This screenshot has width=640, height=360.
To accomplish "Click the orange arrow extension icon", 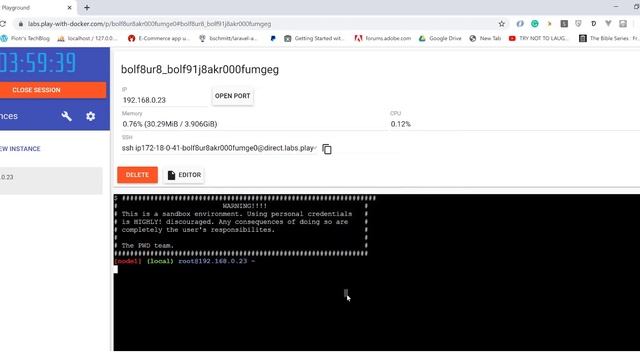I will 549,24.
